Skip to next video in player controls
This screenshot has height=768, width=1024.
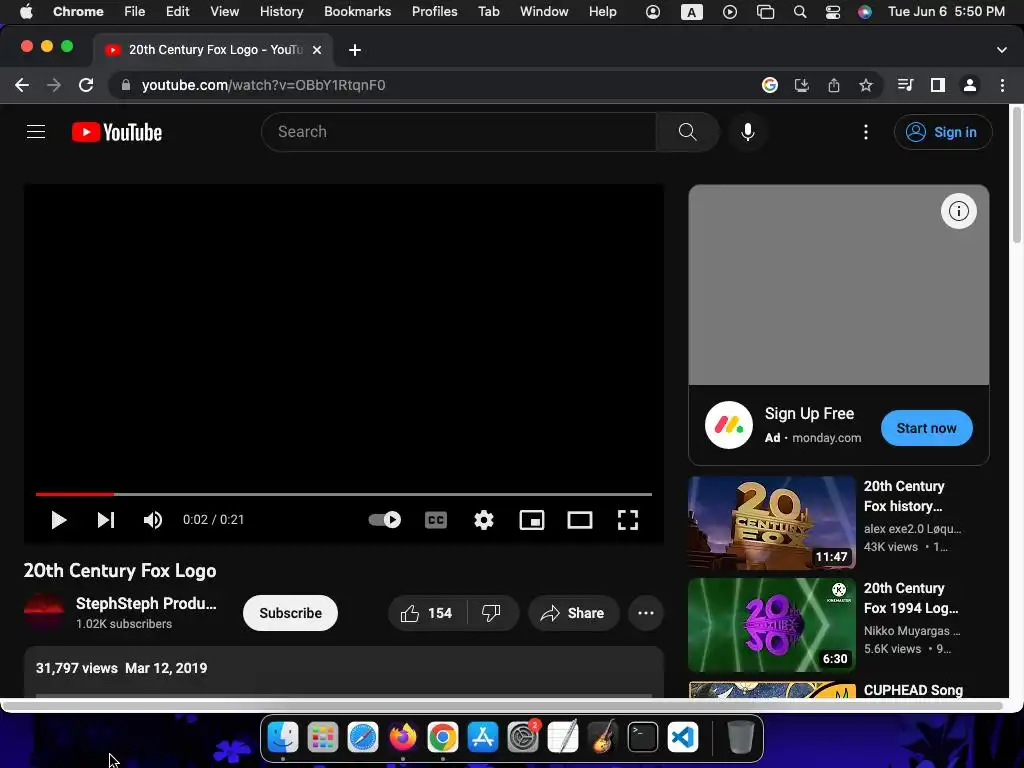point(106,520)
